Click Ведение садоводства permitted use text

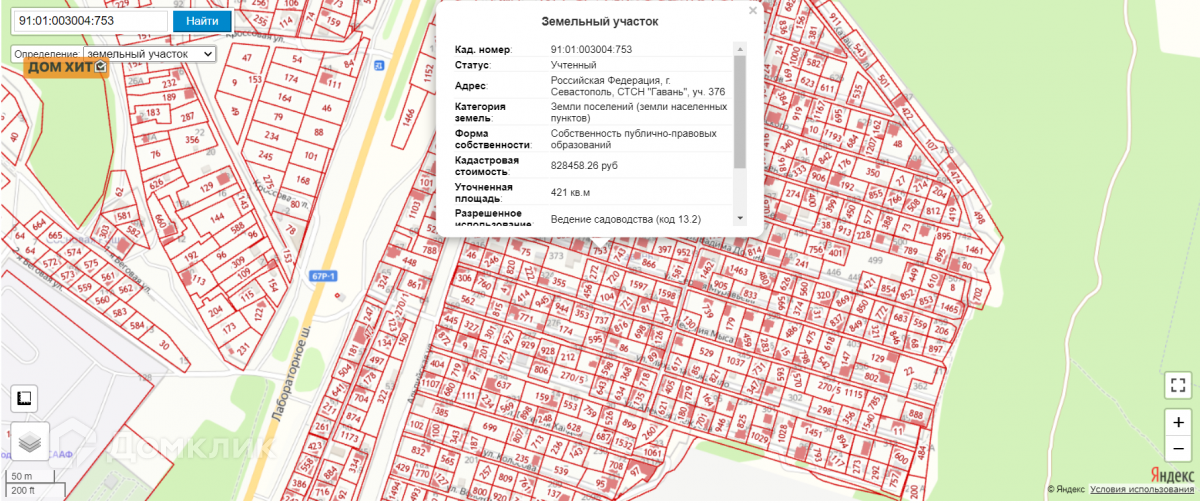[626, 218]
